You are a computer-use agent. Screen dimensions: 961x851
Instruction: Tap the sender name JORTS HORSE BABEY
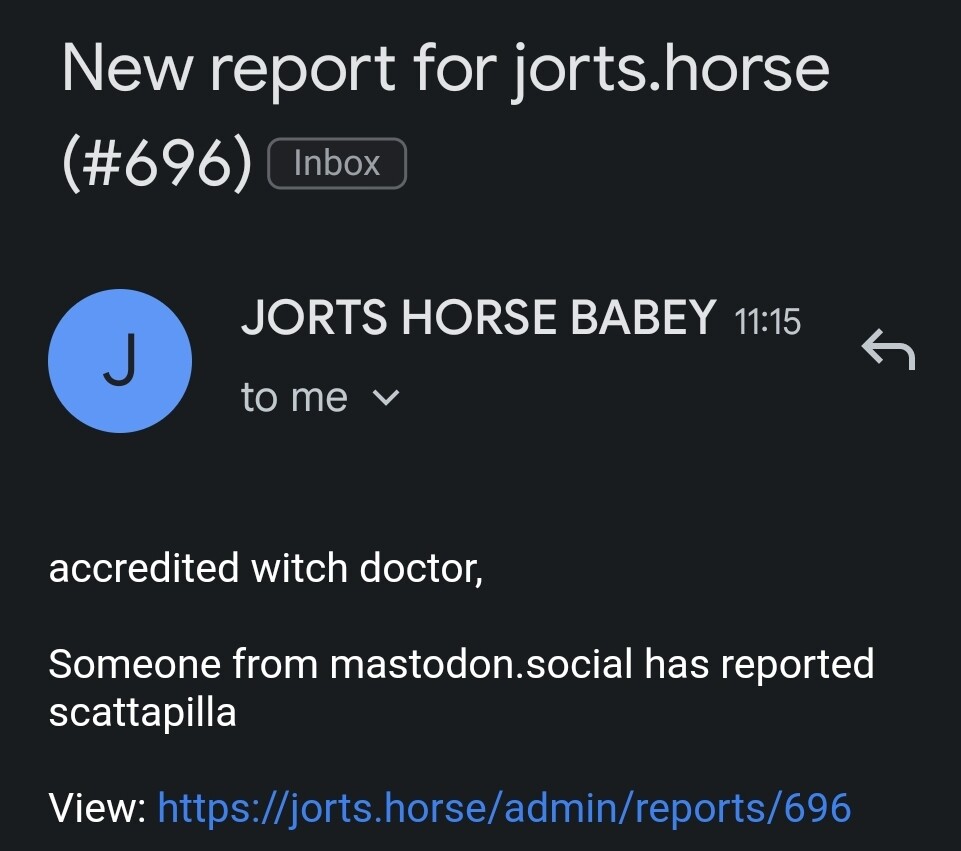[x=479, y=317]
